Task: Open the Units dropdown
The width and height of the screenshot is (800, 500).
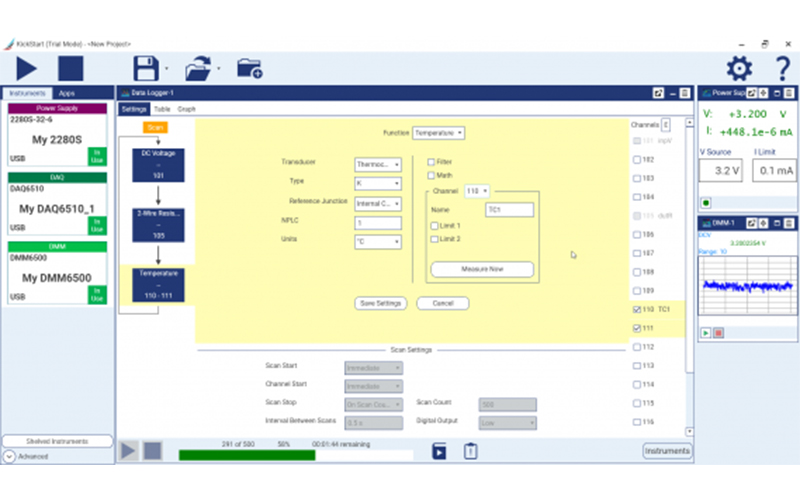Action: coord(378,241)
